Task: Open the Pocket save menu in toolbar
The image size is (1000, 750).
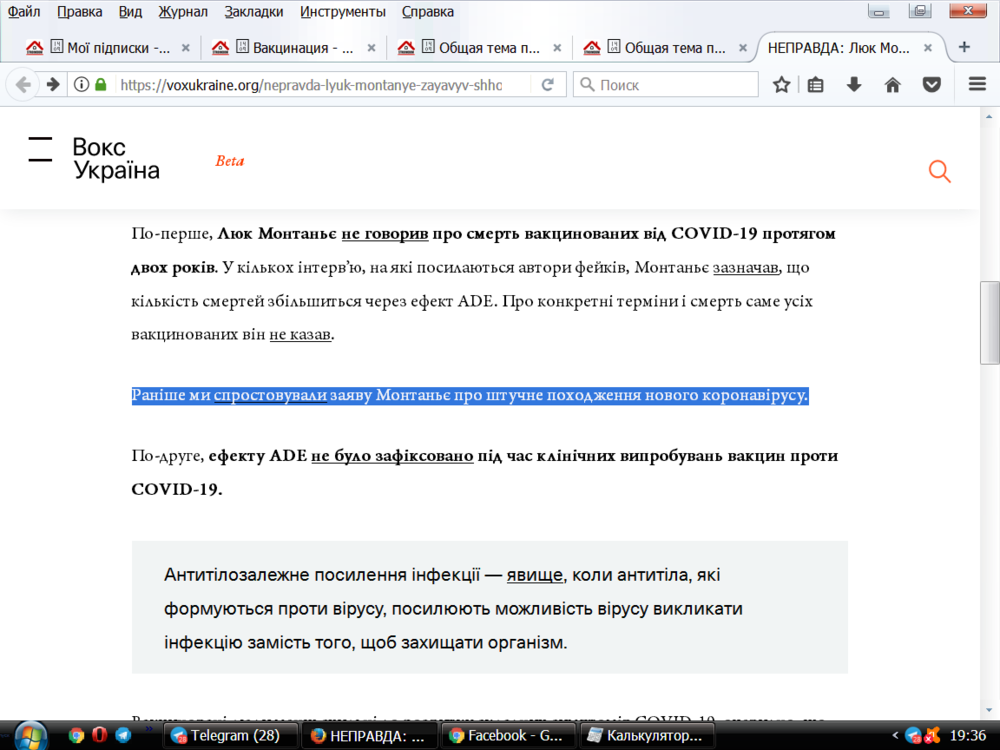Action: click(931, 84)
